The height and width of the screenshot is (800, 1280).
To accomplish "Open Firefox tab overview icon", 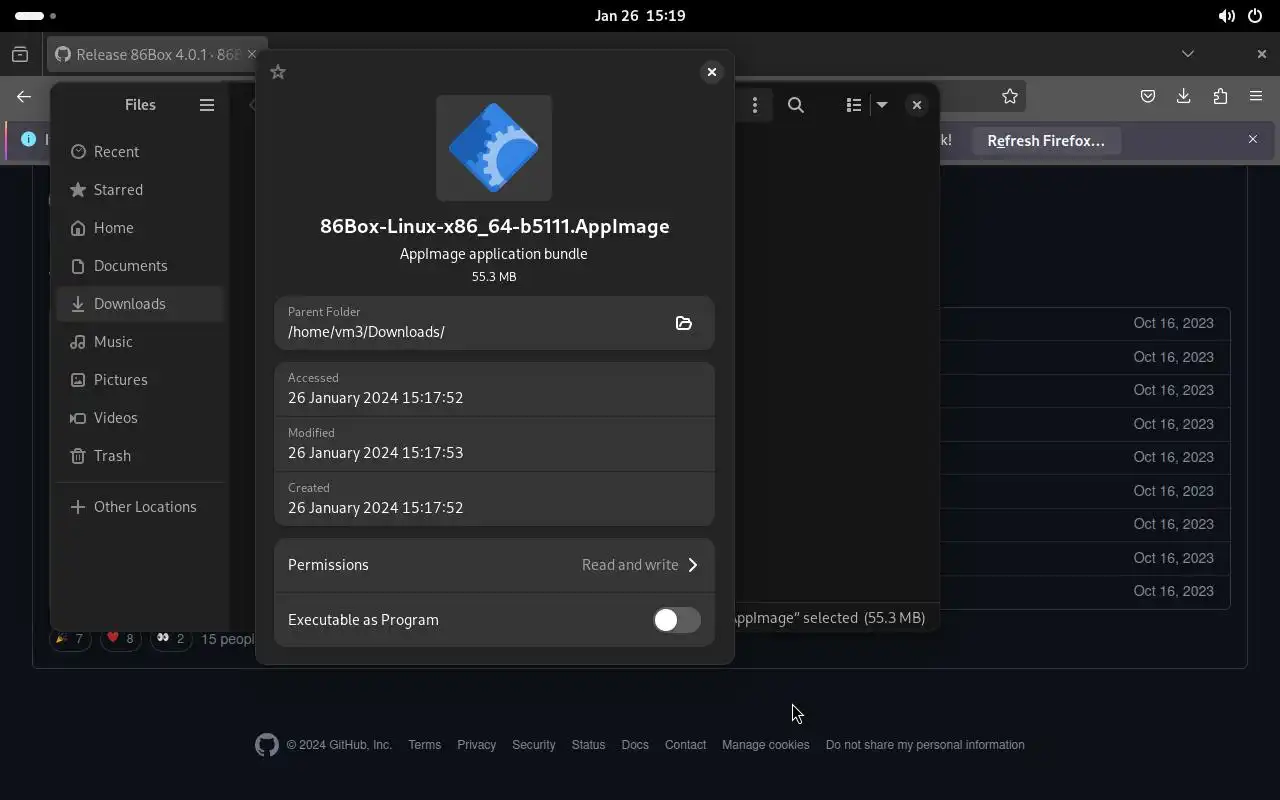I will point(20,55).
